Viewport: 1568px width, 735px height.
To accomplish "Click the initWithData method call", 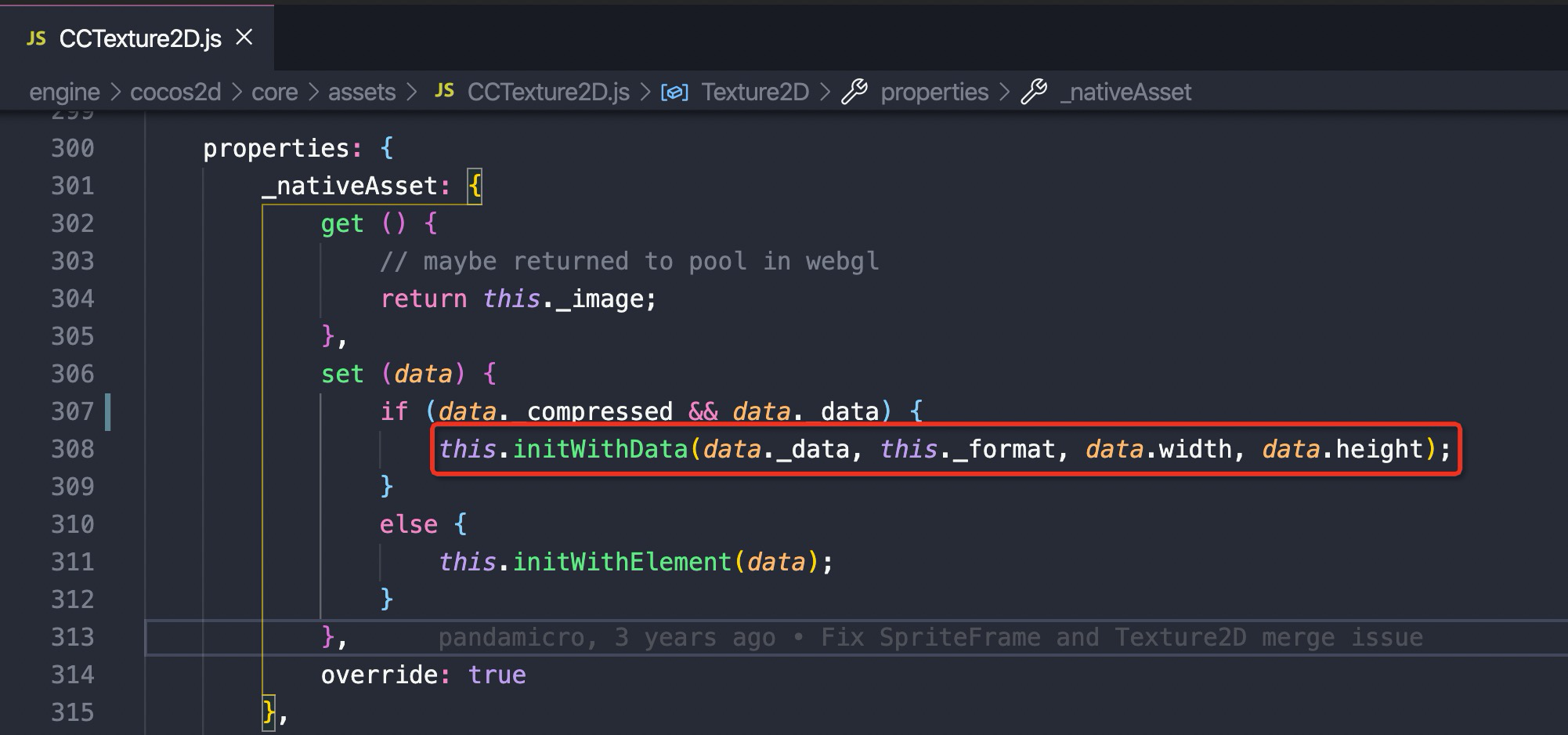I will 600,449.
